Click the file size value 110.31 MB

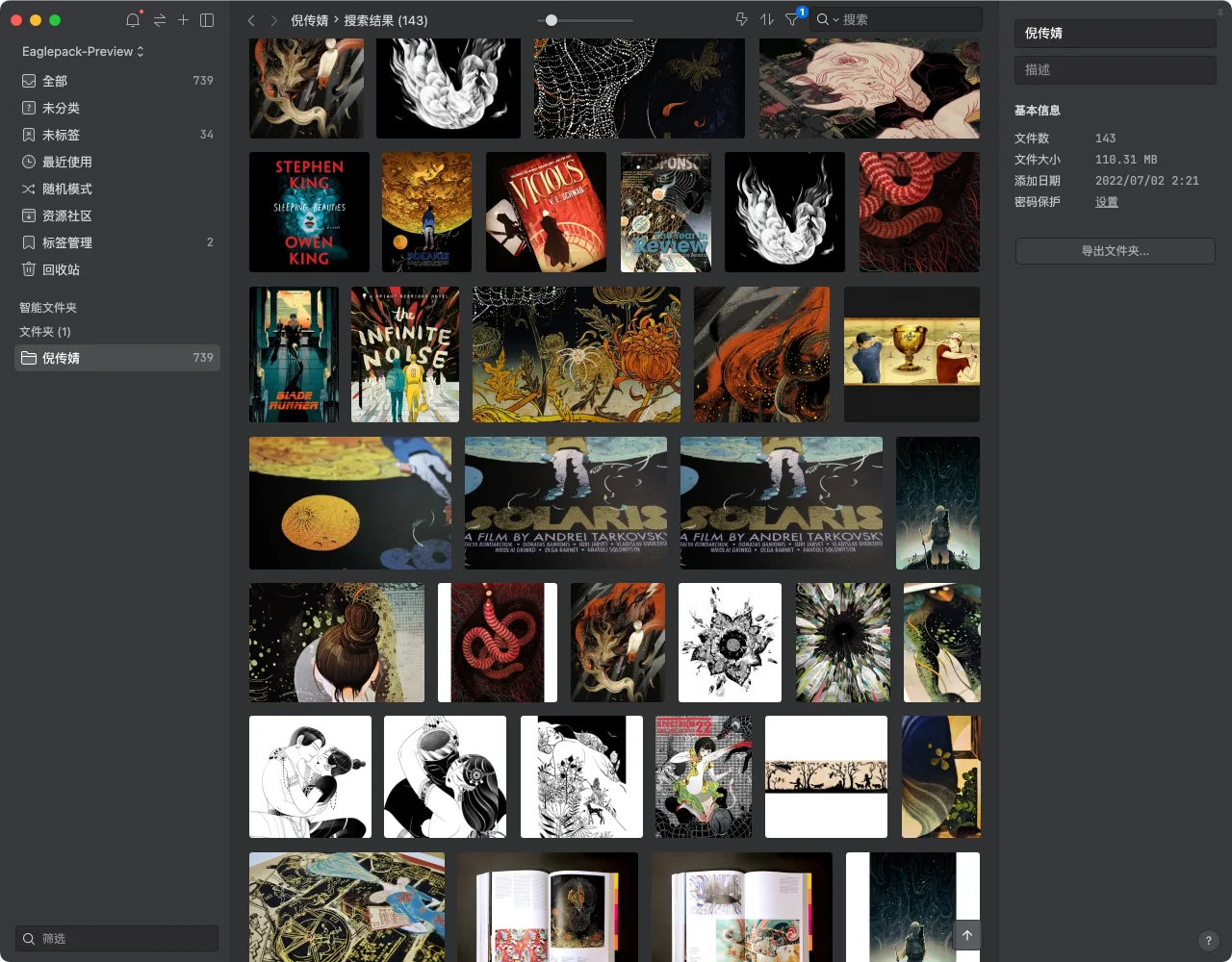click(x=1126, y=160)
